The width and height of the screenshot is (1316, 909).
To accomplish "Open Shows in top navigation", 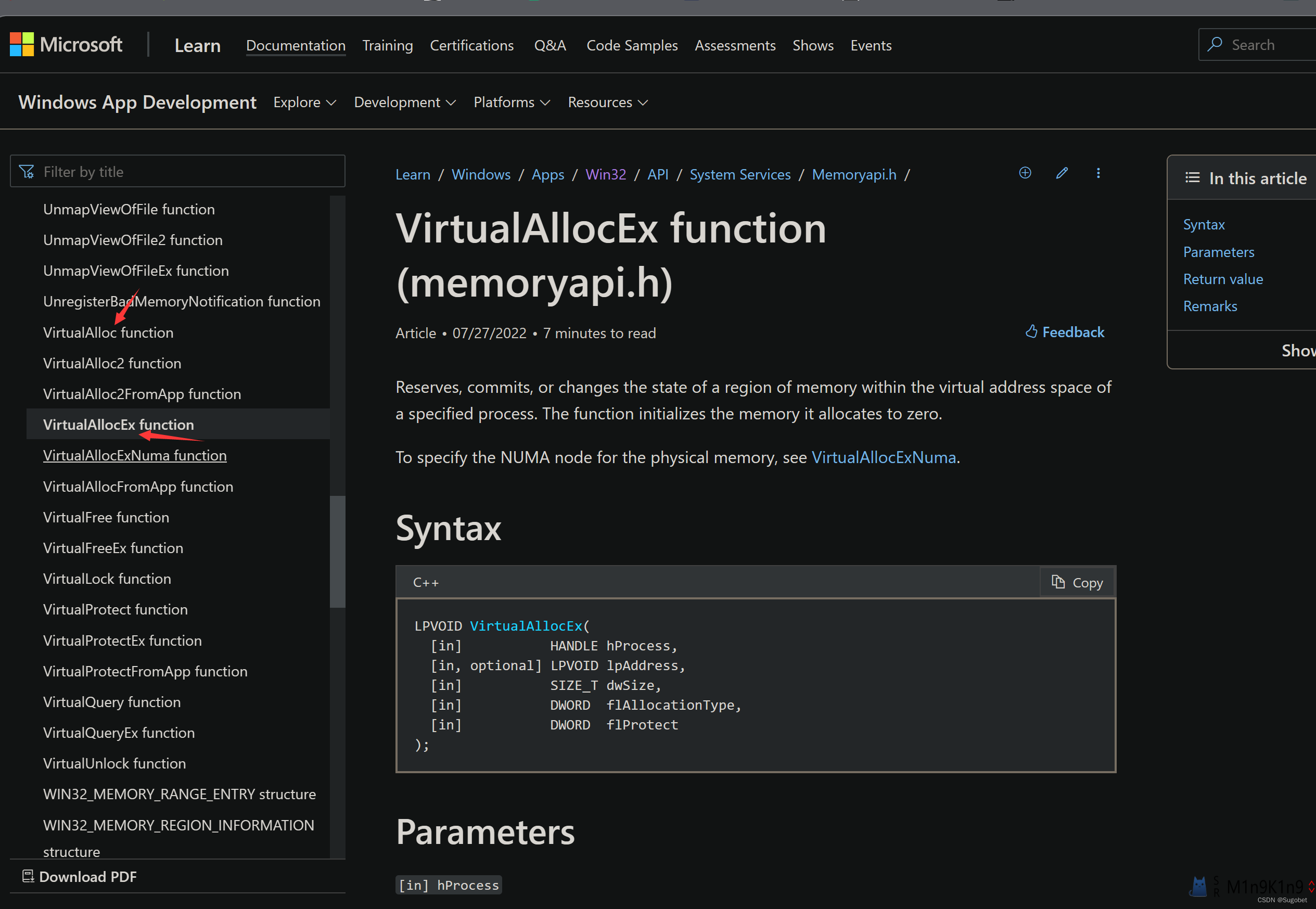I will [813, 46].
